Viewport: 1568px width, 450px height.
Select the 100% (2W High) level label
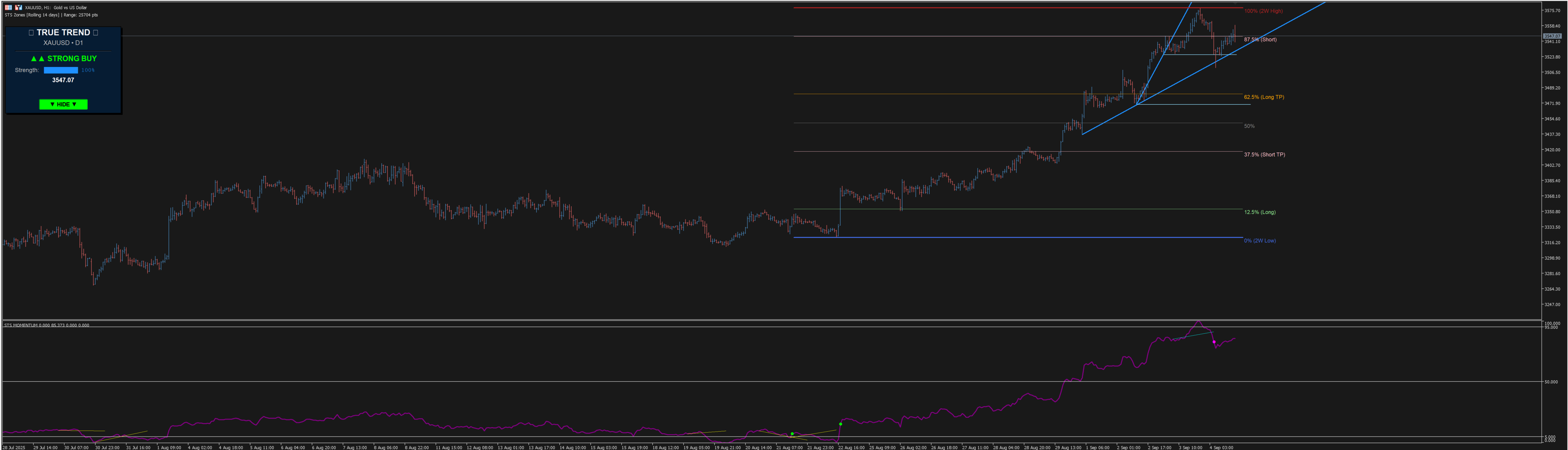point(1263,11)
